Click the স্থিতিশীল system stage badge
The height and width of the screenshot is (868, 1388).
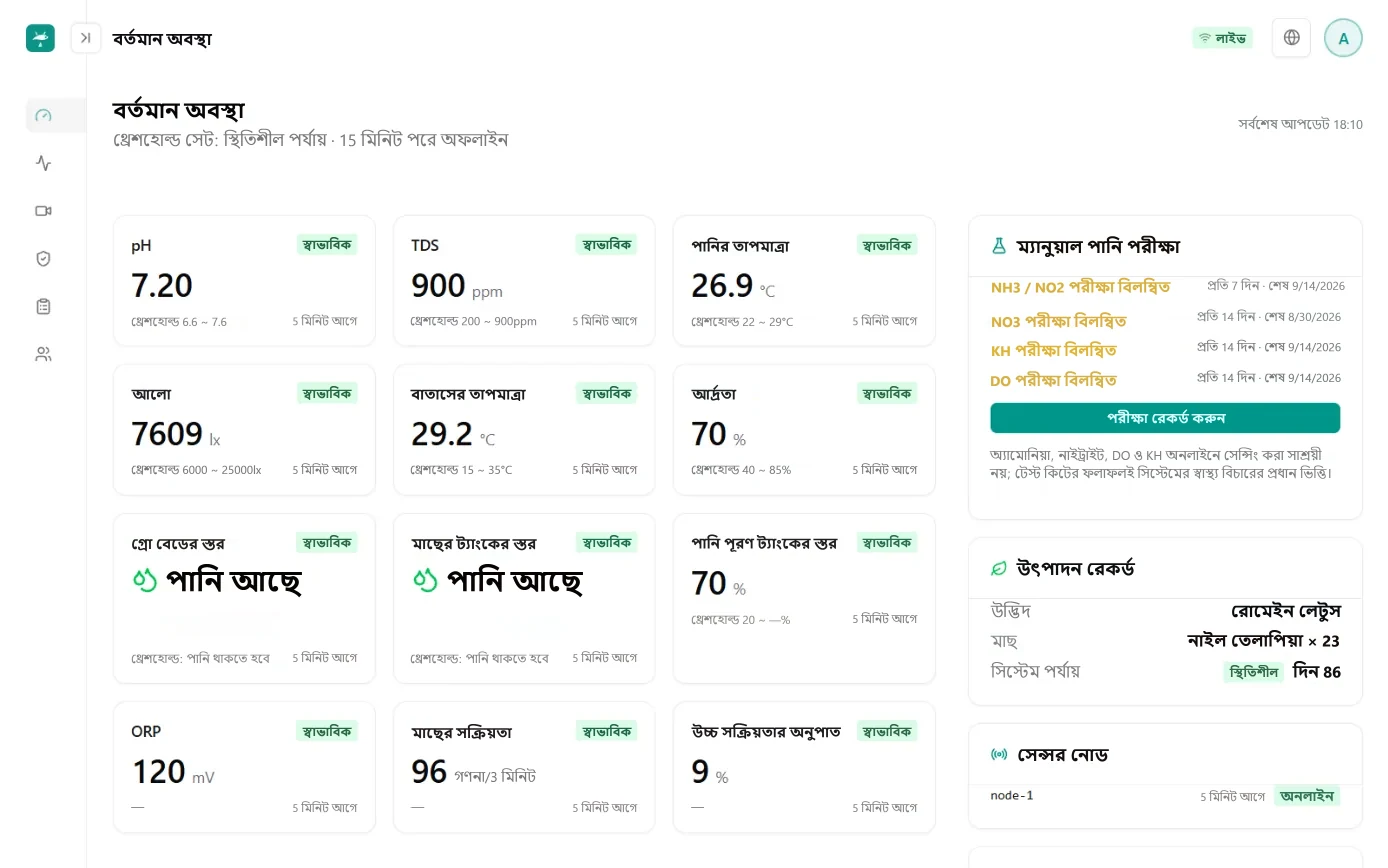coord(1253,672)
